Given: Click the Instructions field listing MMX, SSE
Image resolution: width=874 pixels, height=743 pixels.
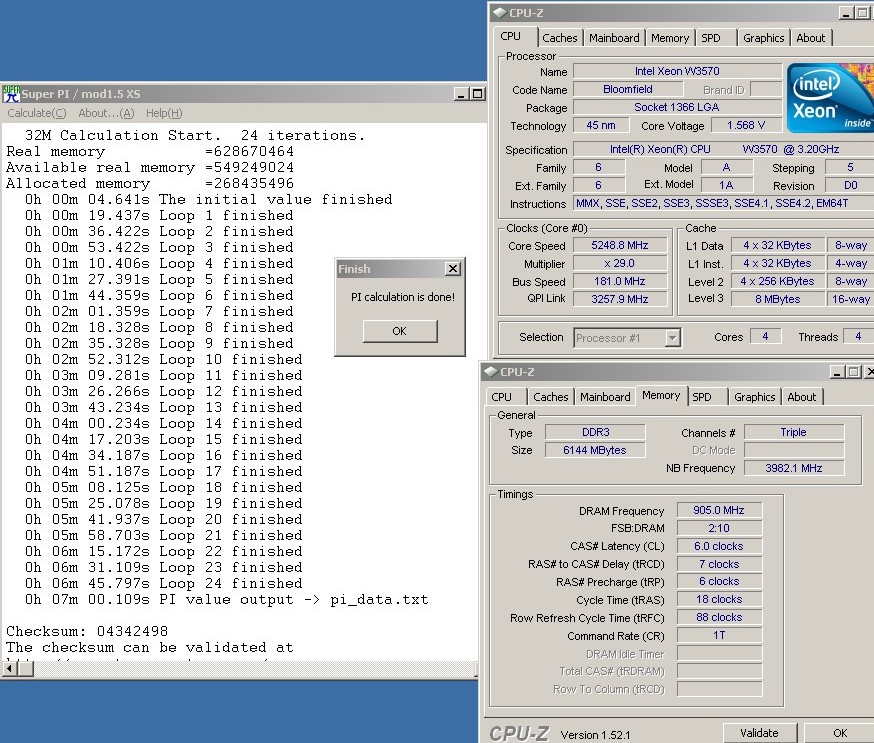Looking at the screenshot, I should pos(724,203).
